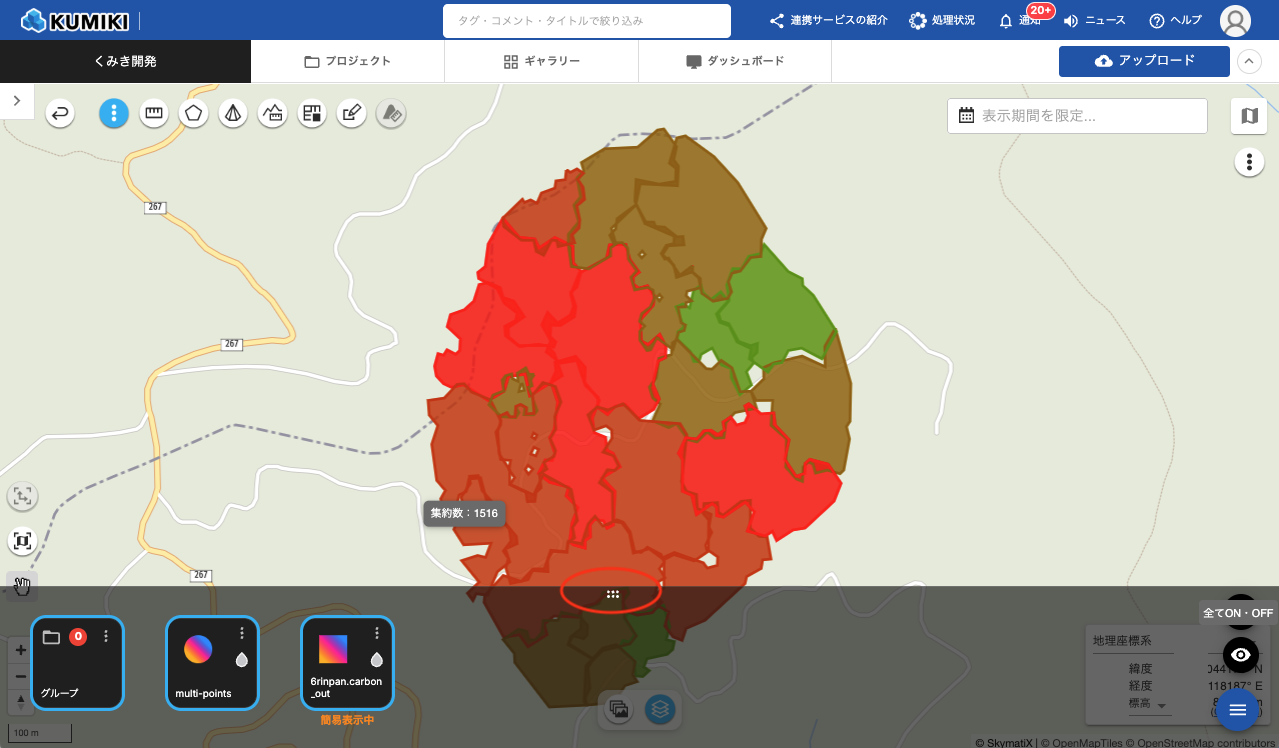Select the polygon area tool
The height and width of the screenshot is (748, 1279).
(x=193, y=114)
